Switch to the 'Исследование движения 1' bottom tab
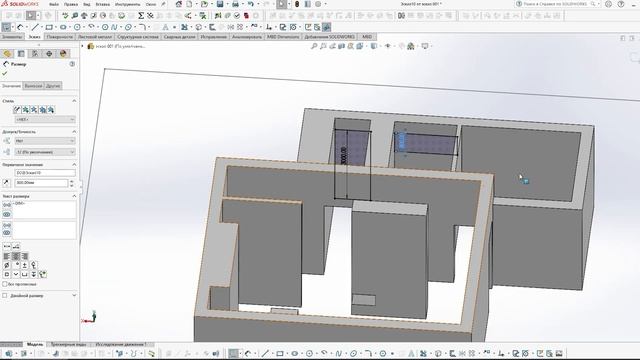Viewport: 640px width, 360px height. [121, 344]
